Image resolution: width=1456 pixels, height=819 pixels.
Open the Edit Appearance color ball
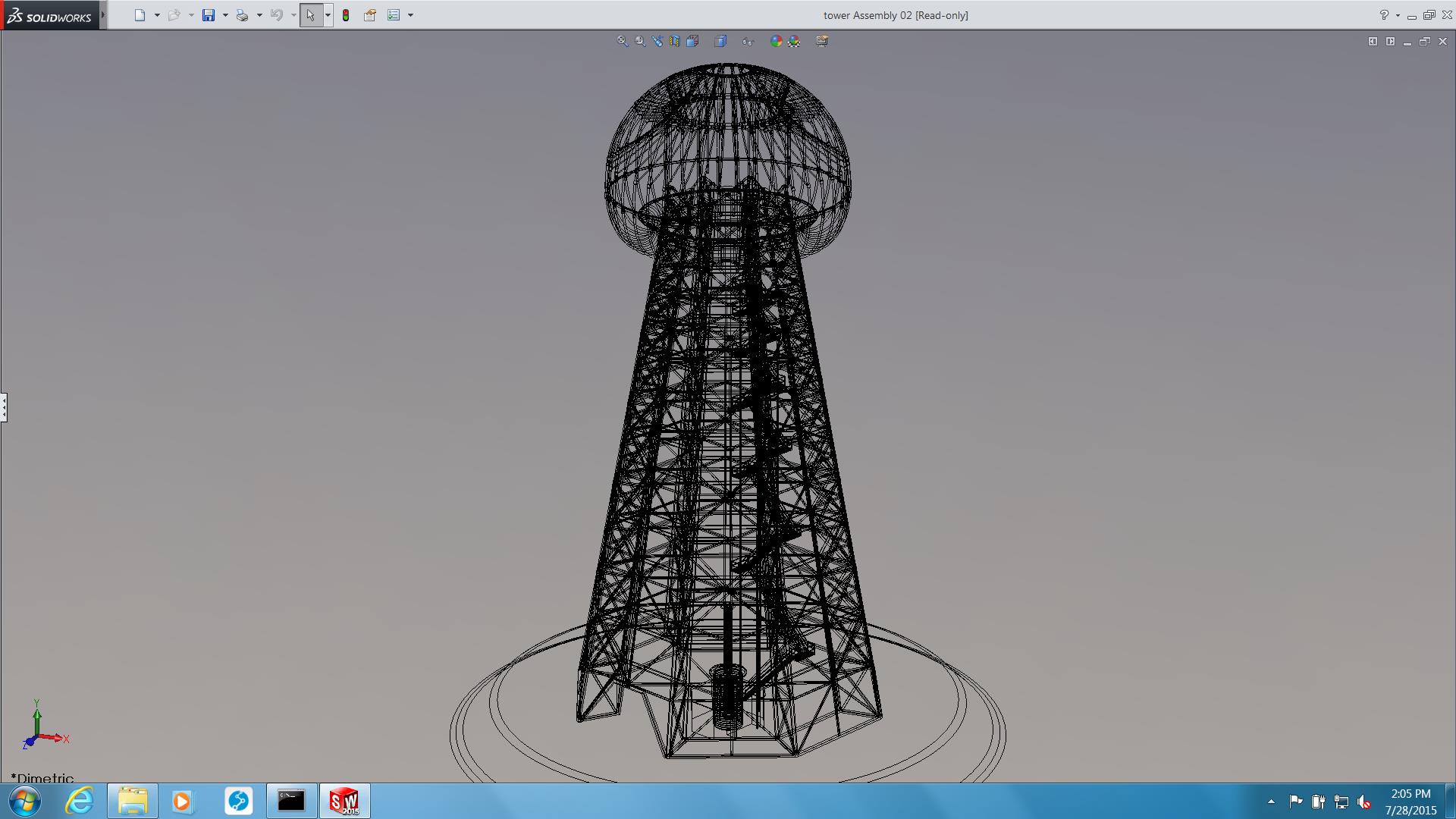(x=776, y=42)
